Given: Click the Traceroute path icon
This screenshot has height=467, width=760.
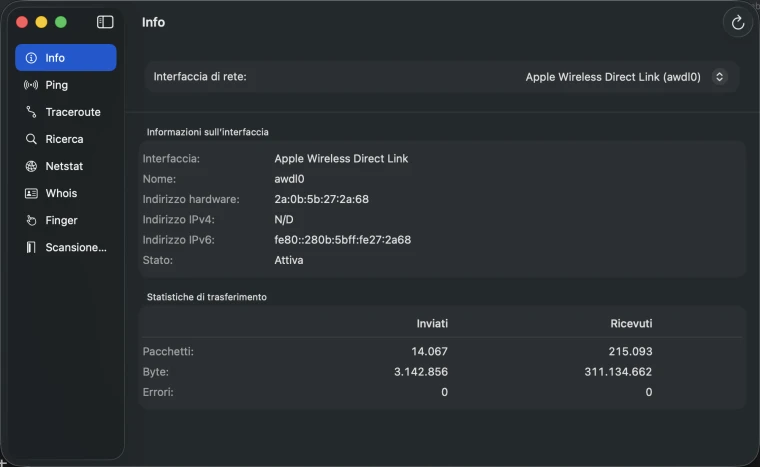Looking at the screenshot, I should pyautogui.click(x=31, y=112).
